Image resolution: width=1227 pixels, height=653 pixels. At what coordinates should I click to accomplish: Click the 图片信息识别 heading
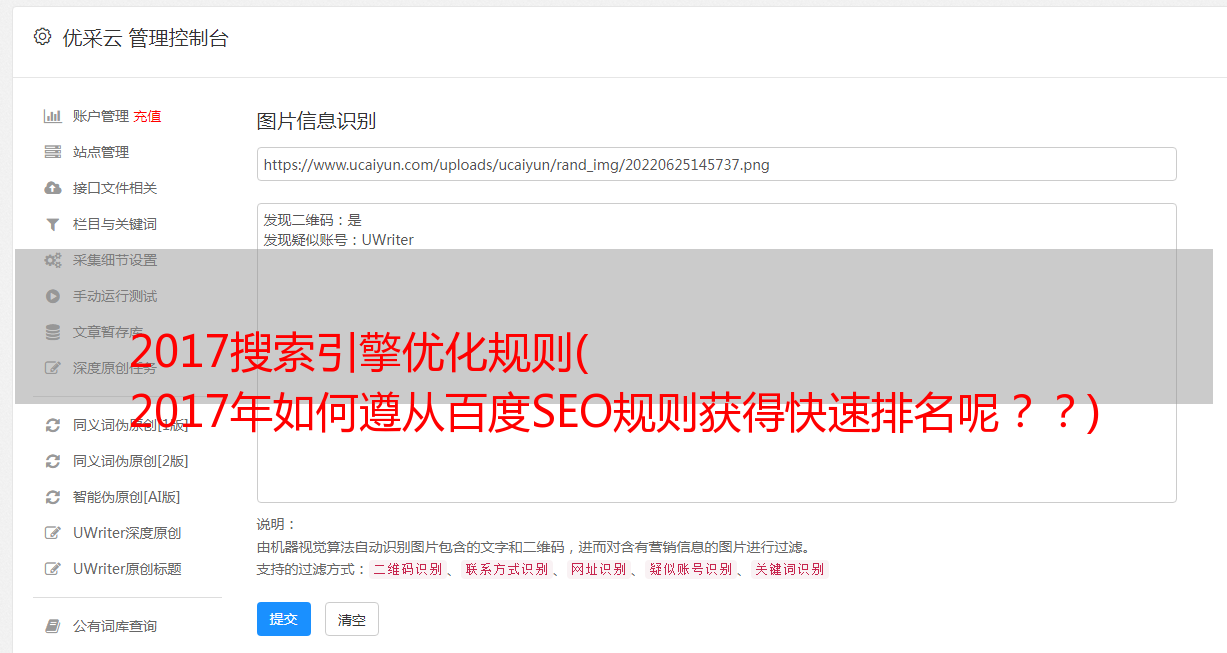click(316, 121)
